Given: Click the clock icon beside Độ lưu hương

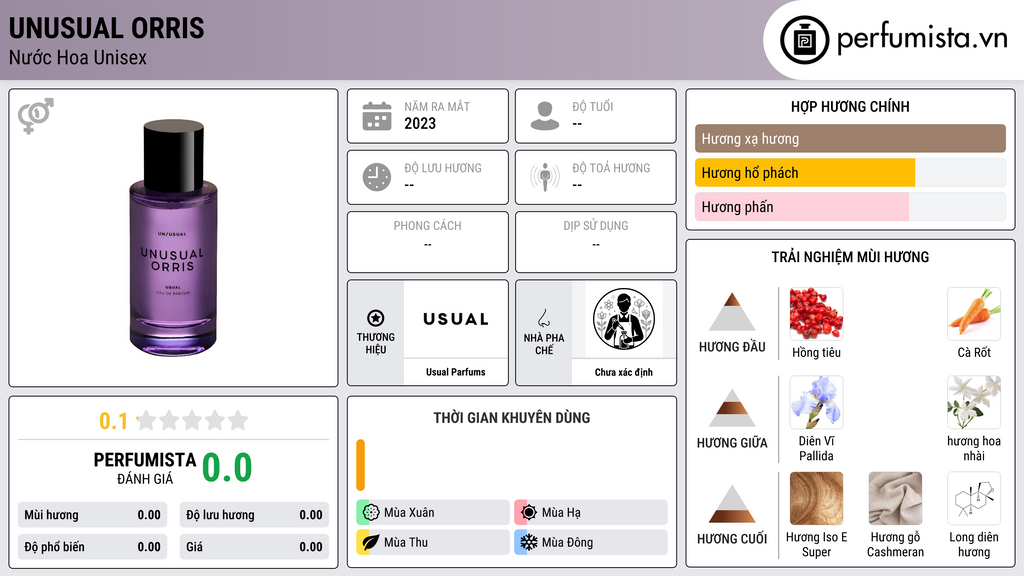Looking at the screenshot, I should click(x=377, y=177).
